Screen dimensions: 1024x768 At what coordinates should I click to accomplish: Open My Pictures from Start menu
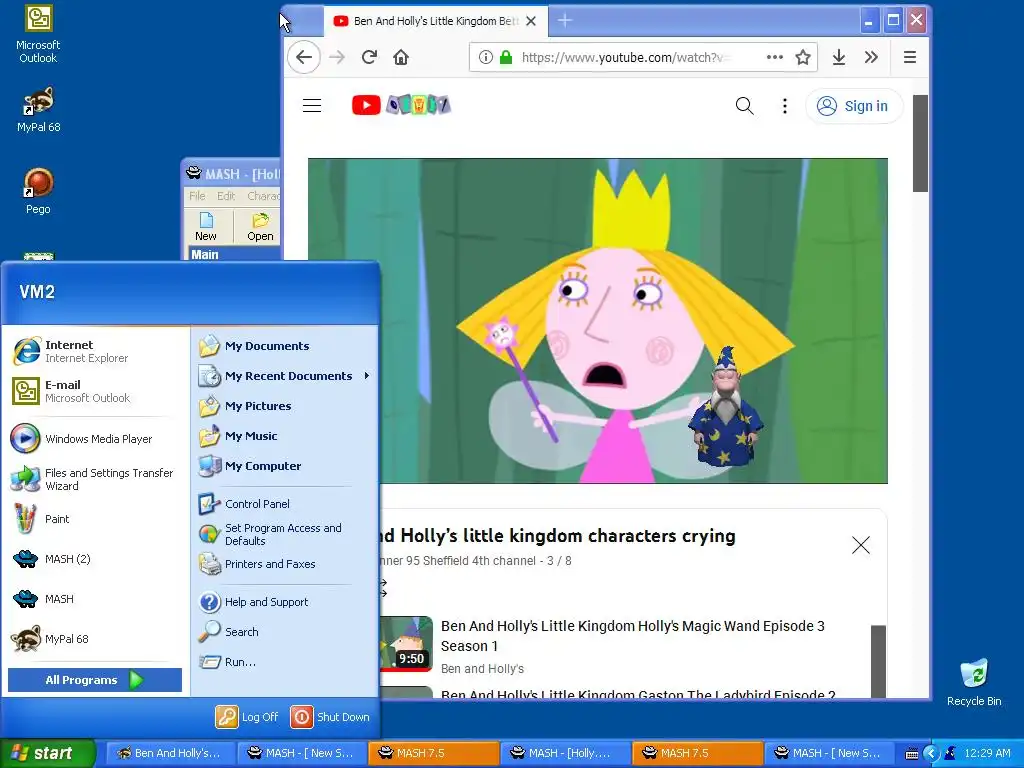pyautogui.click(x=285, y=406)
